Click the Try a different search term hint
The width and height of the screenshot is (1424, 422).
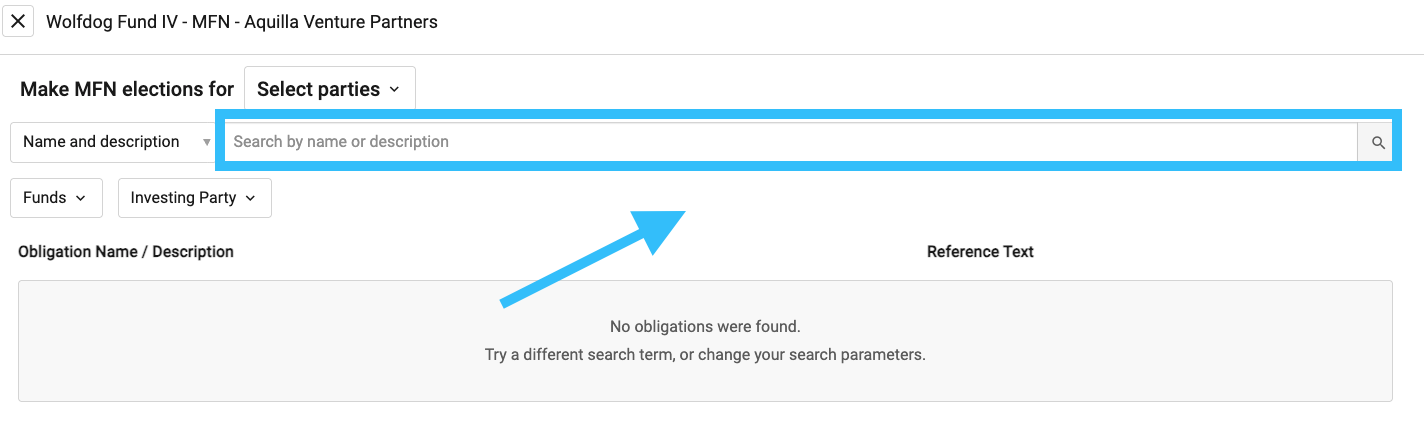point(705,355)
